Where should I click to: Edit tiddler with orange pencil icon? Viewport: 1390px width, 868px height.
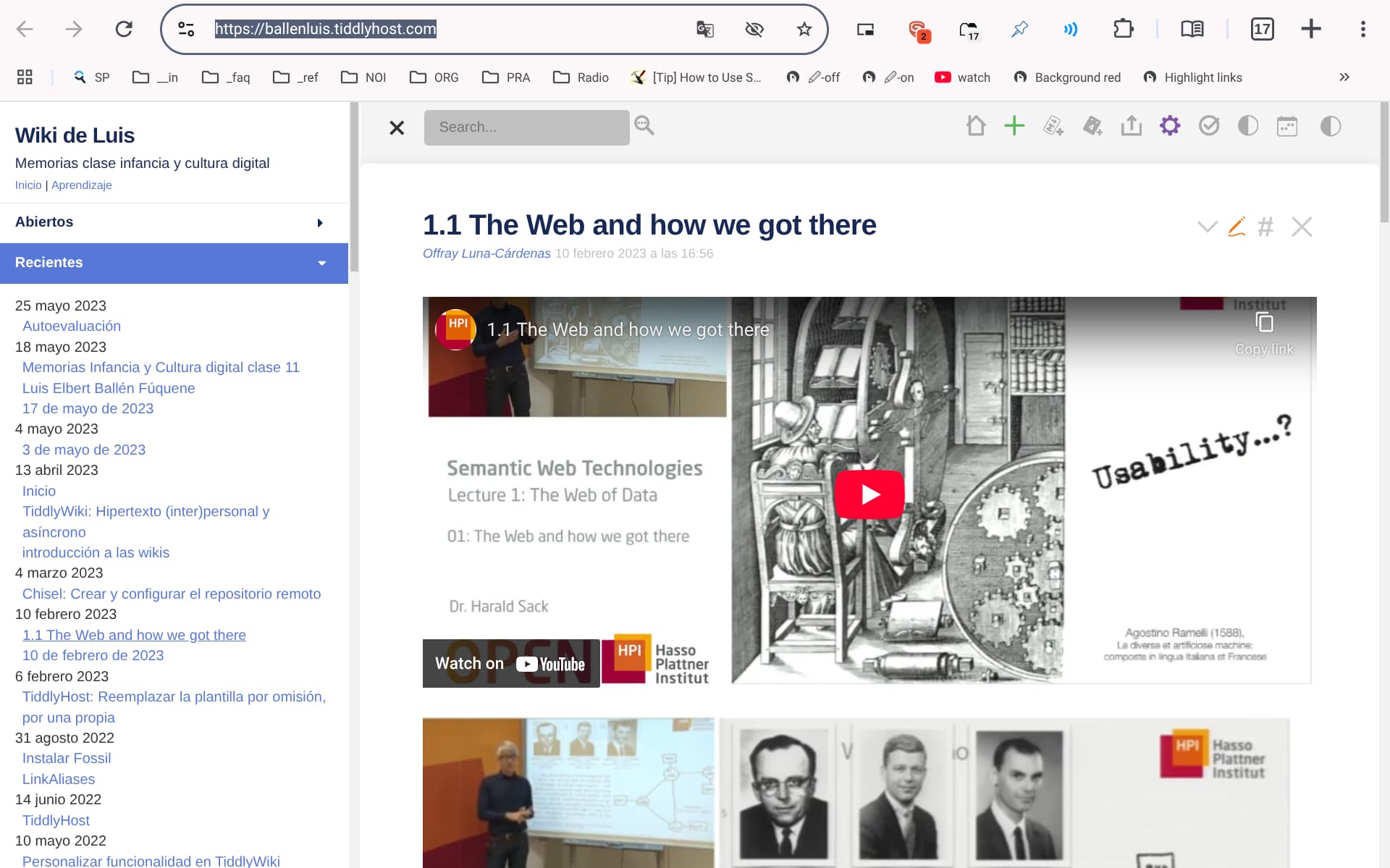tap(1237, 227)
